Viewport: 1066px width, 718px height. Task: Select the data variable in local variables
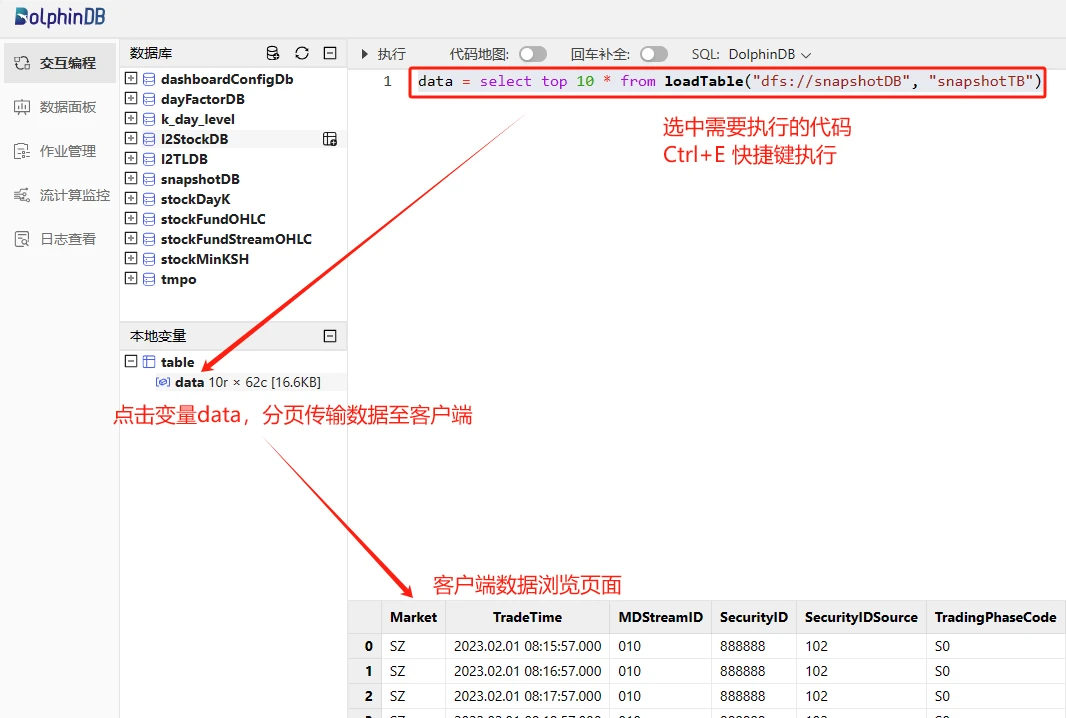tap(189, 382)
